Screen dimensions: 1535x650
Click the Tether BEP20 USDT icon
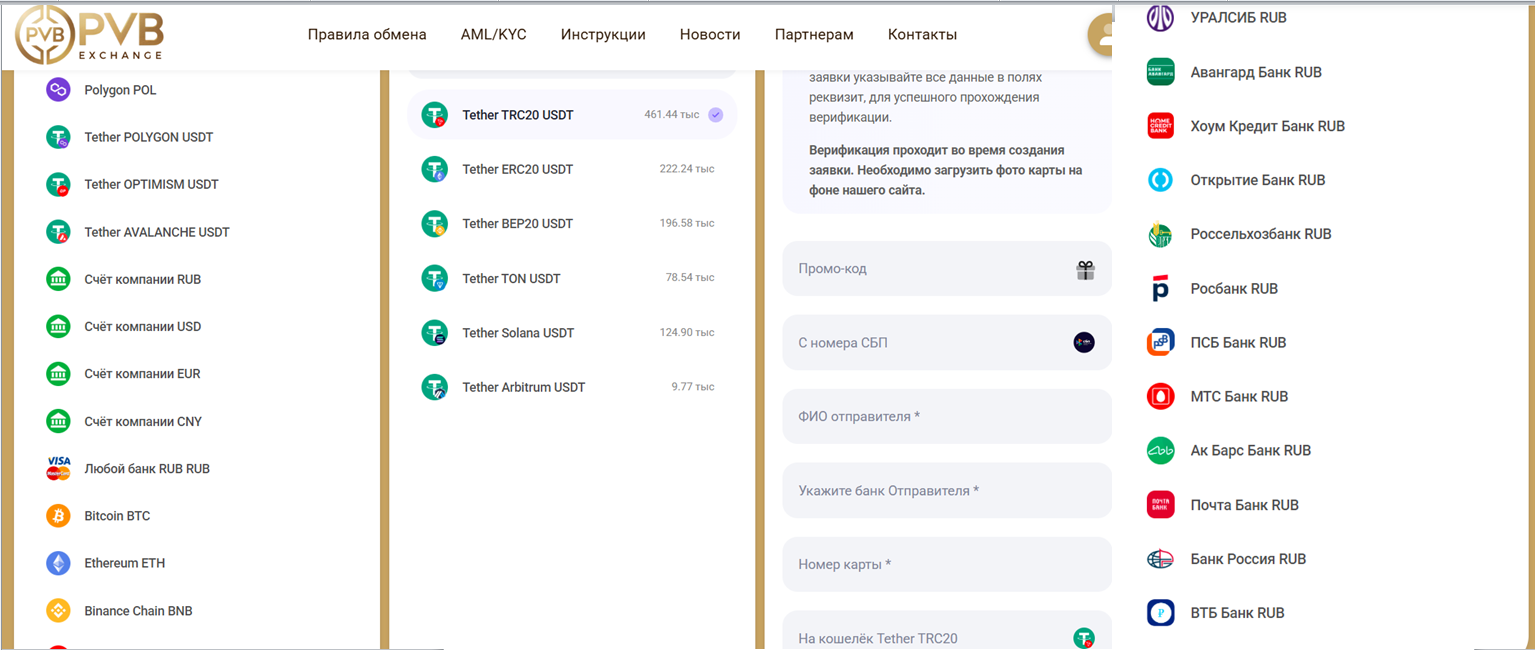(x=434, y=223)
